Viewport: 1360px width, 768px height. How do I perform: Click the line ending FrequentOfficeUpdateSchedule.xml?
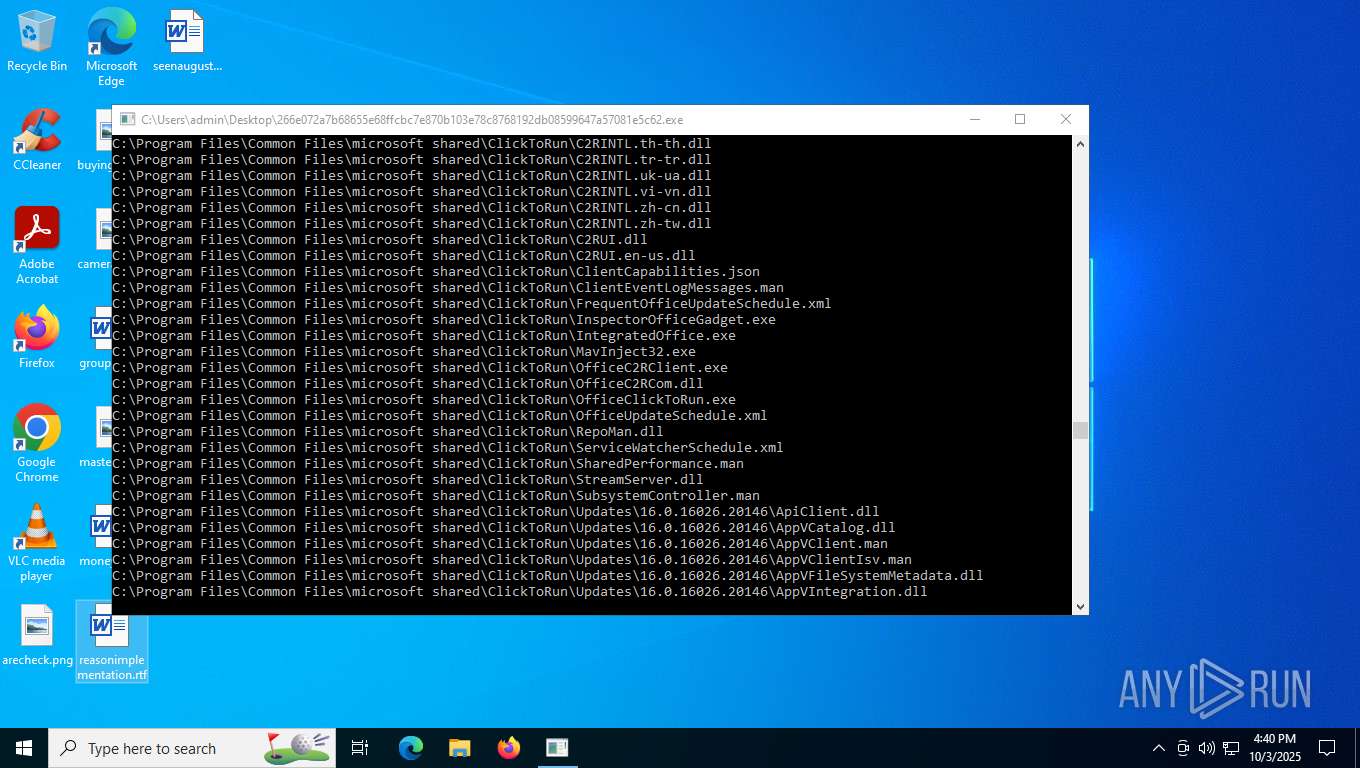(x=472, y=304)
